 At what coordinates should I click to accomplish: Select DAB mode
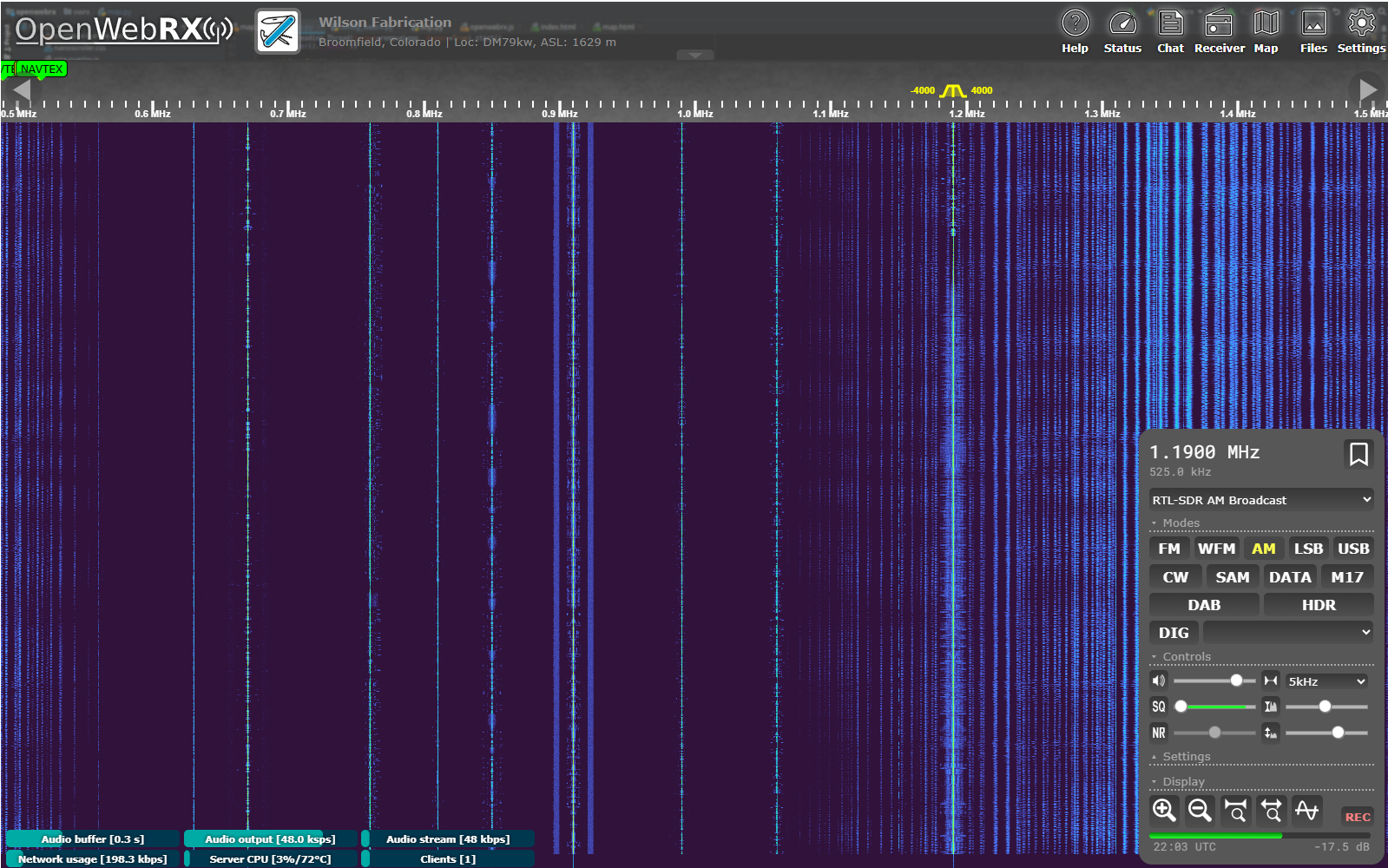(x=1204, y=605)
